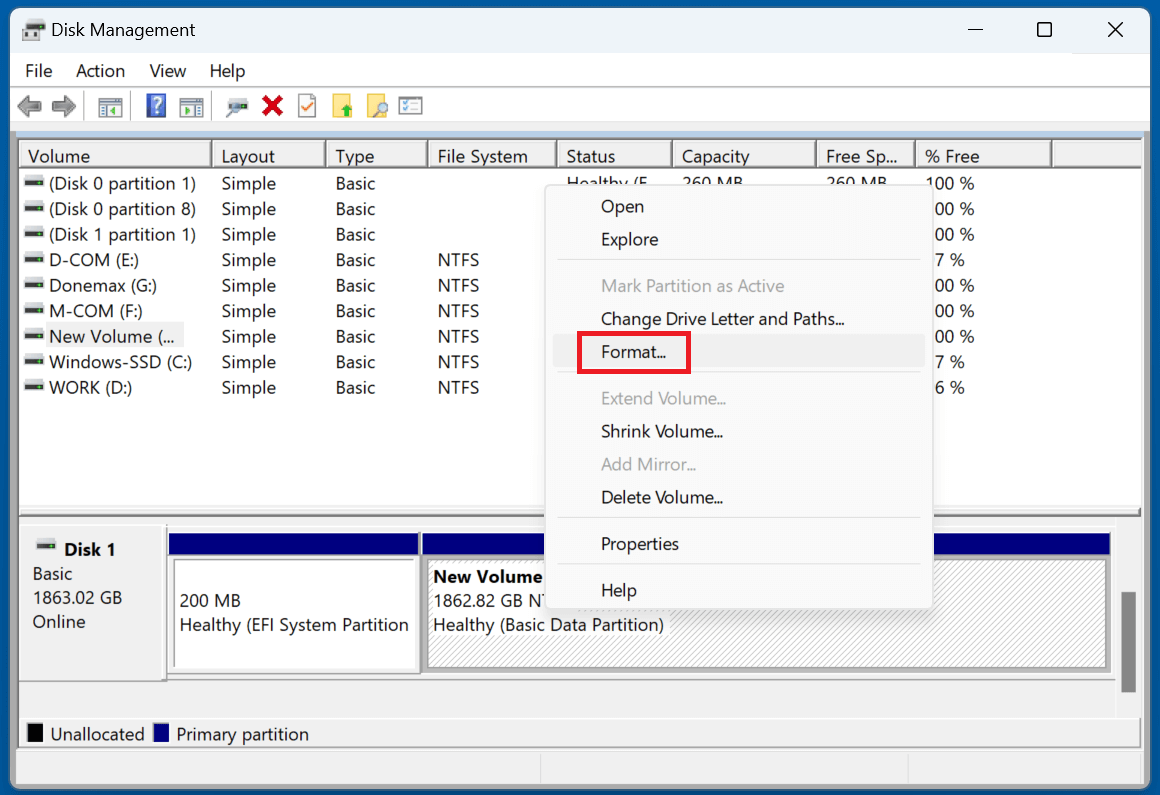The width and height of the screenshot is (1160, 795).
Task: Open the Action menu
Action: click(100, 71)
